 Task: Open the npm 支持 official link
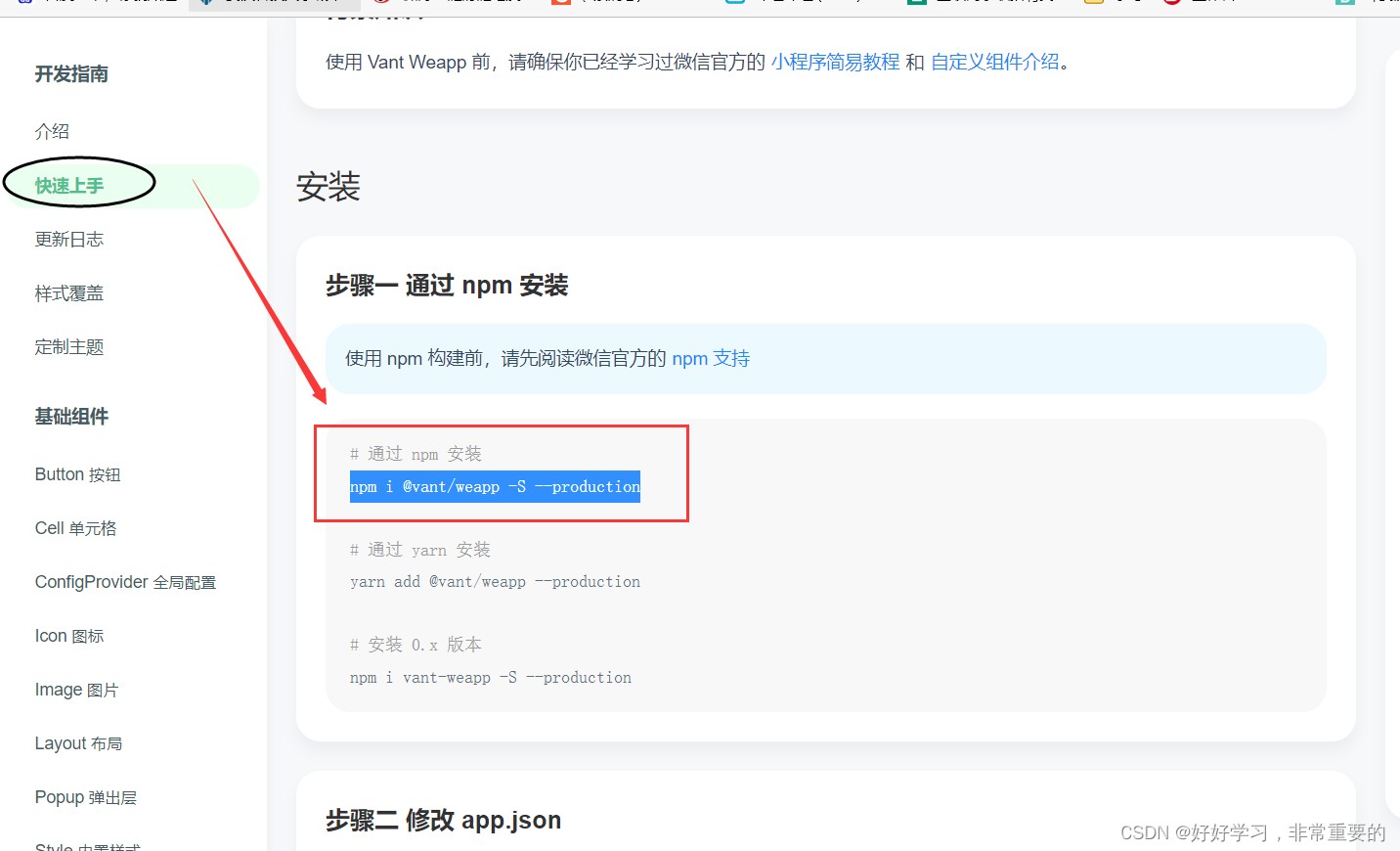(711, 358)
